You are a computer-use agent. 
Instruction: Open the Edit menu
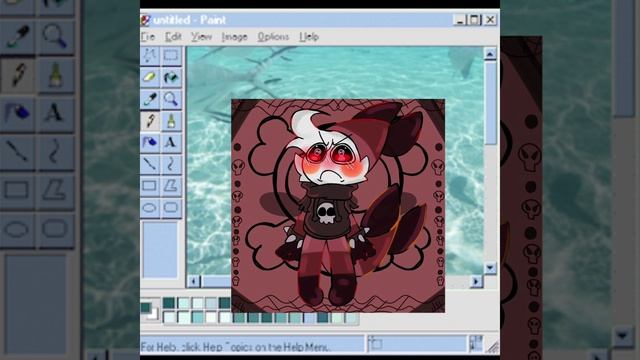coord(173,37)
